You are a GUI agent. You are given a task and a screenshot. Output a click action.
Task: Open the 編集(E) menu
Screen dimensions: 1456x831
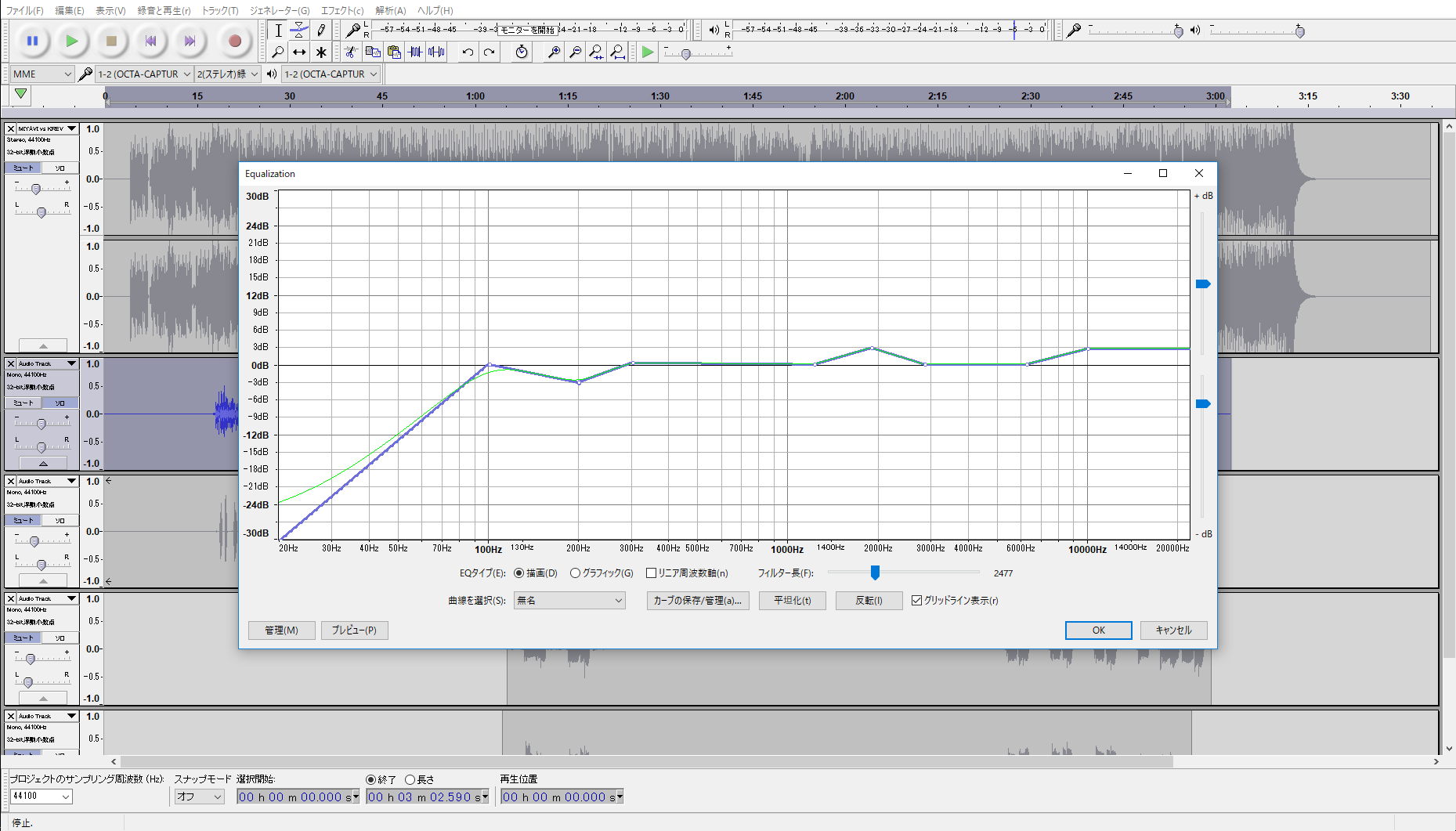point(70,10)
